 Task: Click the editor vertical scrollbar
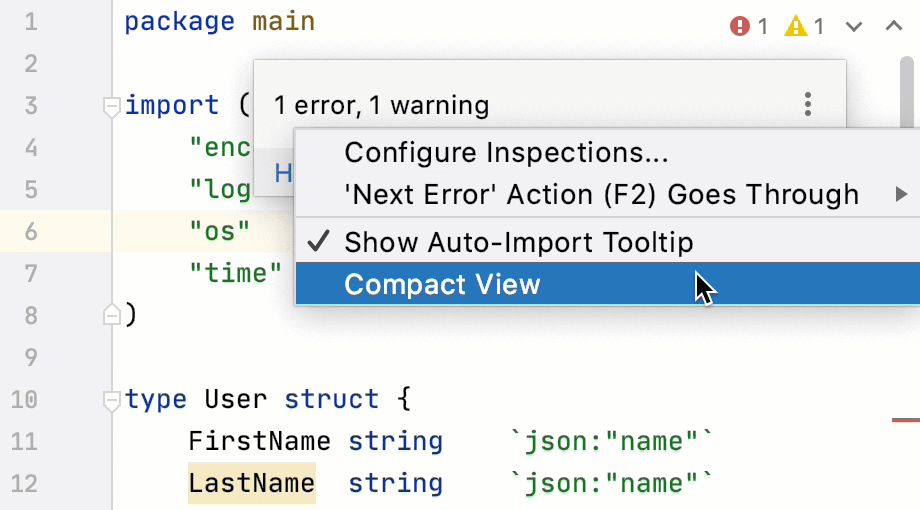906,90
